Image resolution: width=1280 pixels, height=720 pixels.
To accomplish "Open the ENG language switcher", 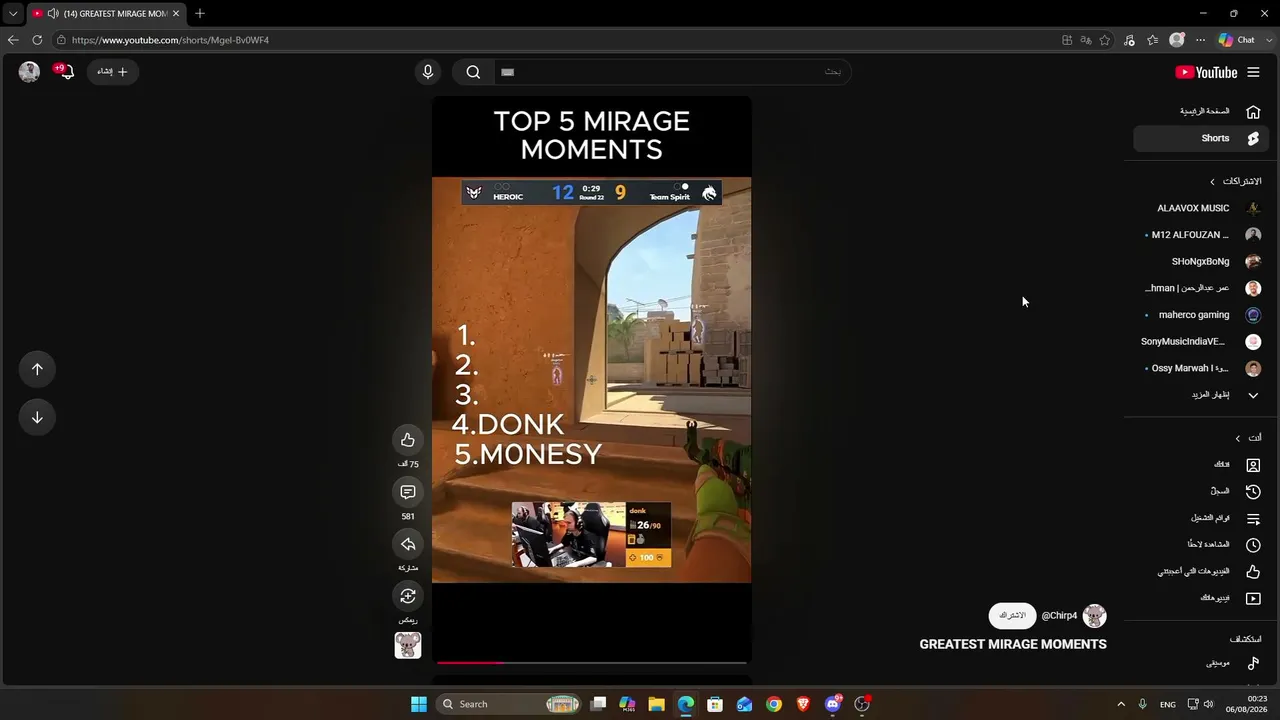I will [x=1168, y=704].
